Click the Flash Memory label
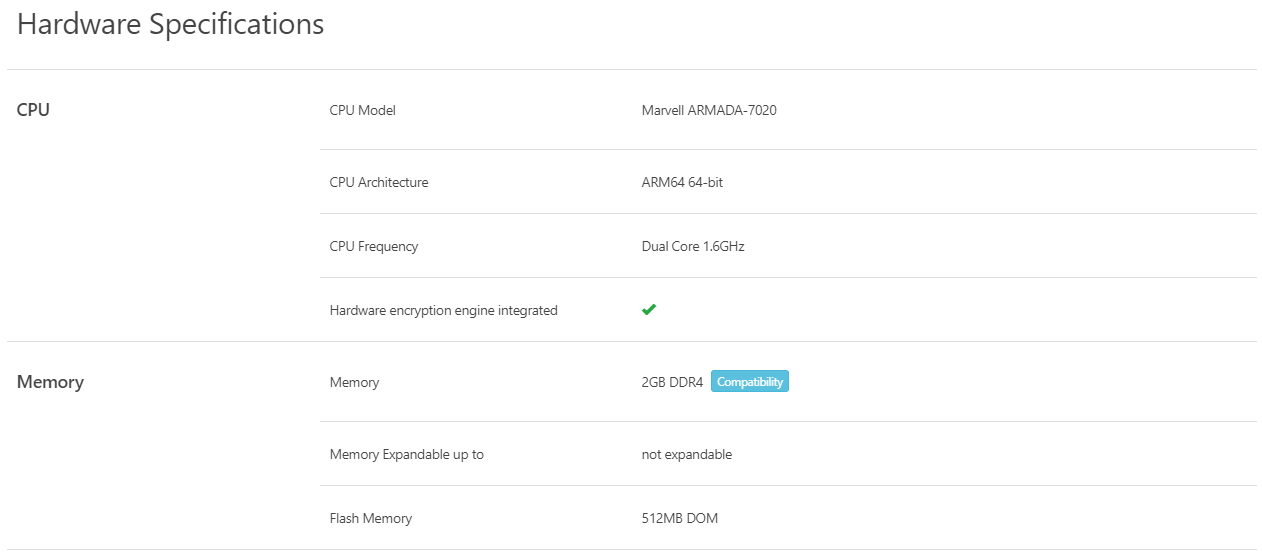This screenshot has width=1262, height=553. [x=370, y=518]
